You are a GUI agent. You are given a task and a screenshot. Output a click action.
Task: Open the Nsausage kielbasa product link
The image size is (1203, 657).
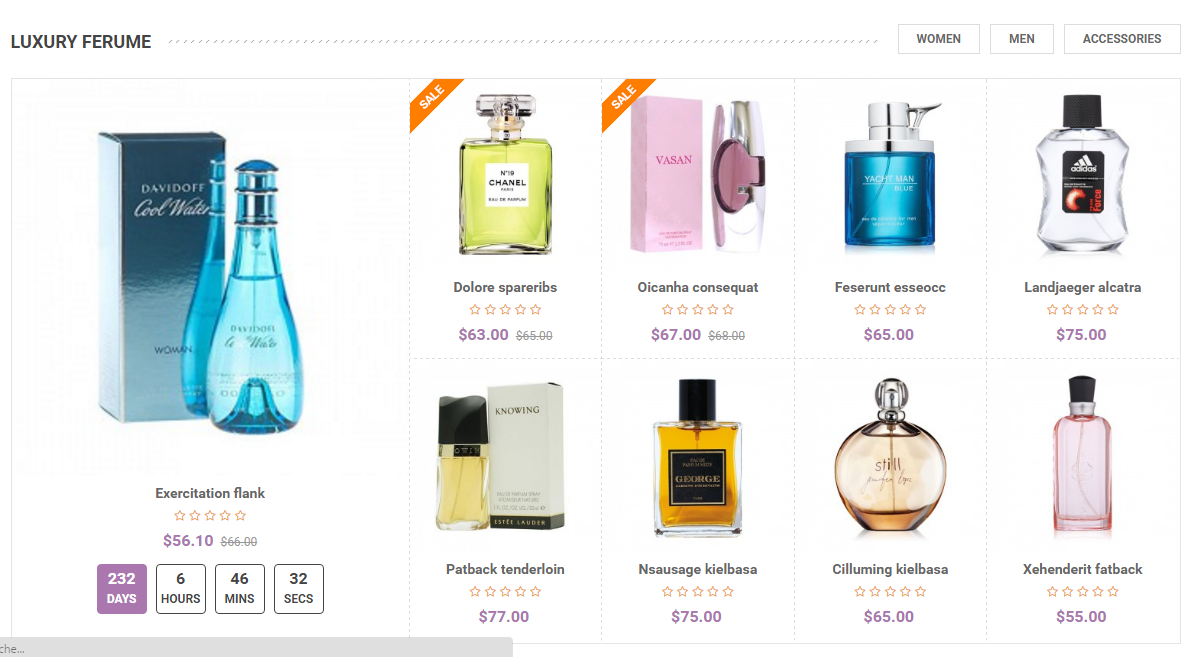click(698, 569)
